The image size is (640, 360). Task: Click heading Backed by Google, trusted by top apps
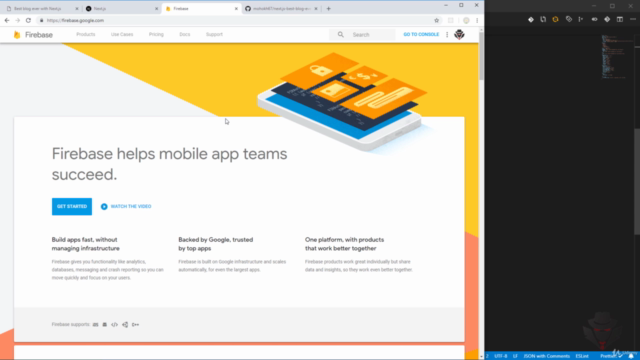click(x=216, y=244)
